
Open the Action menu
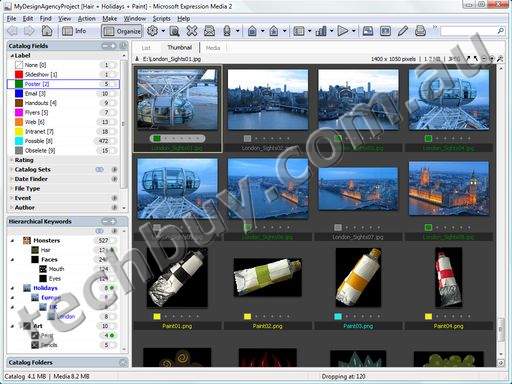(87, 19)
